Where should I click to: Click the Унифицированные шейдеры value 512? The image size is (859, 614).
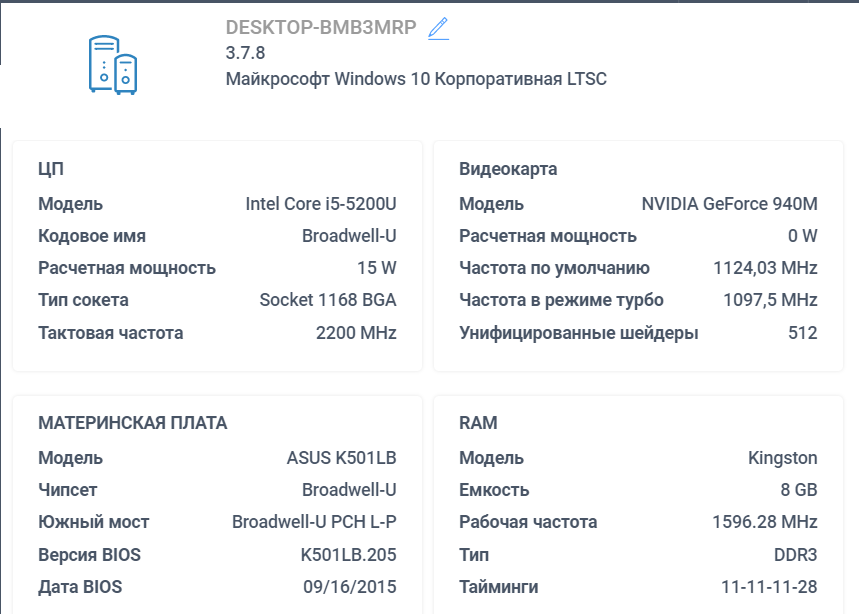(x=803, y=333)
